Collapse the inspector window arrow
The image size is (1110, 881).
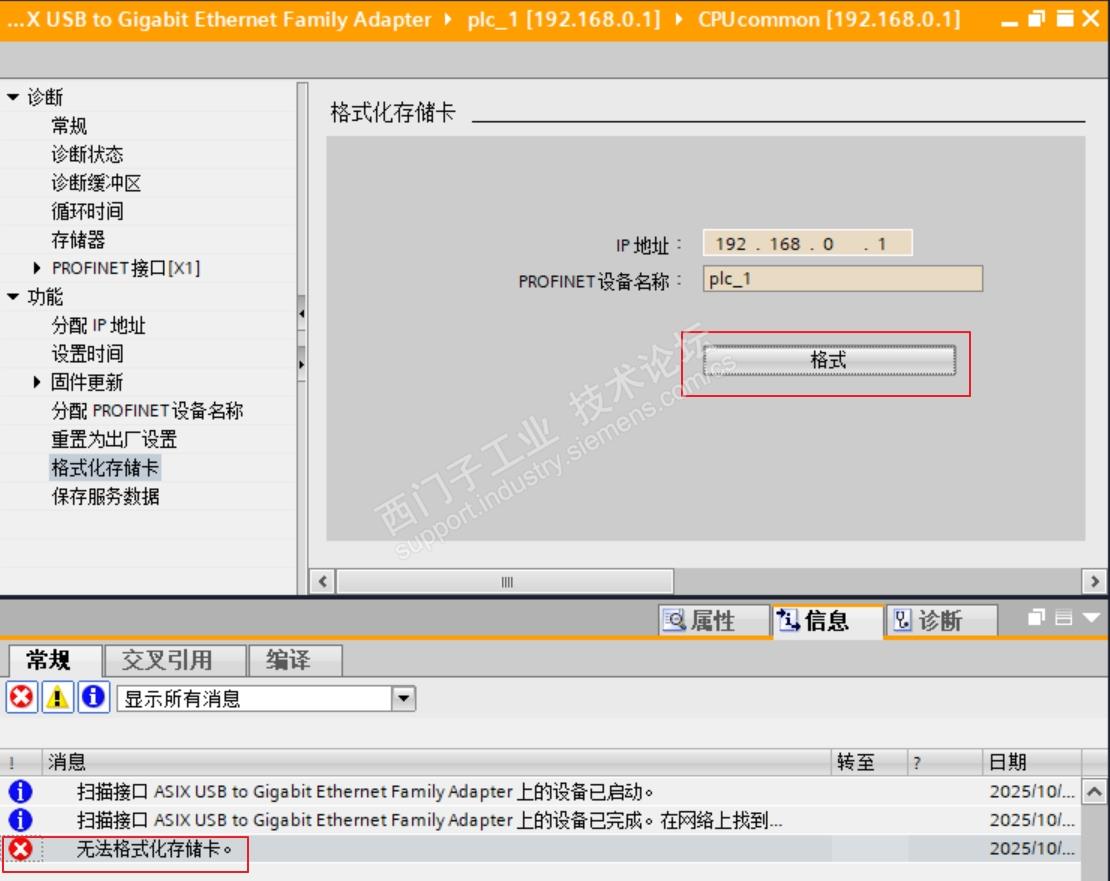tap(1091, 618)
